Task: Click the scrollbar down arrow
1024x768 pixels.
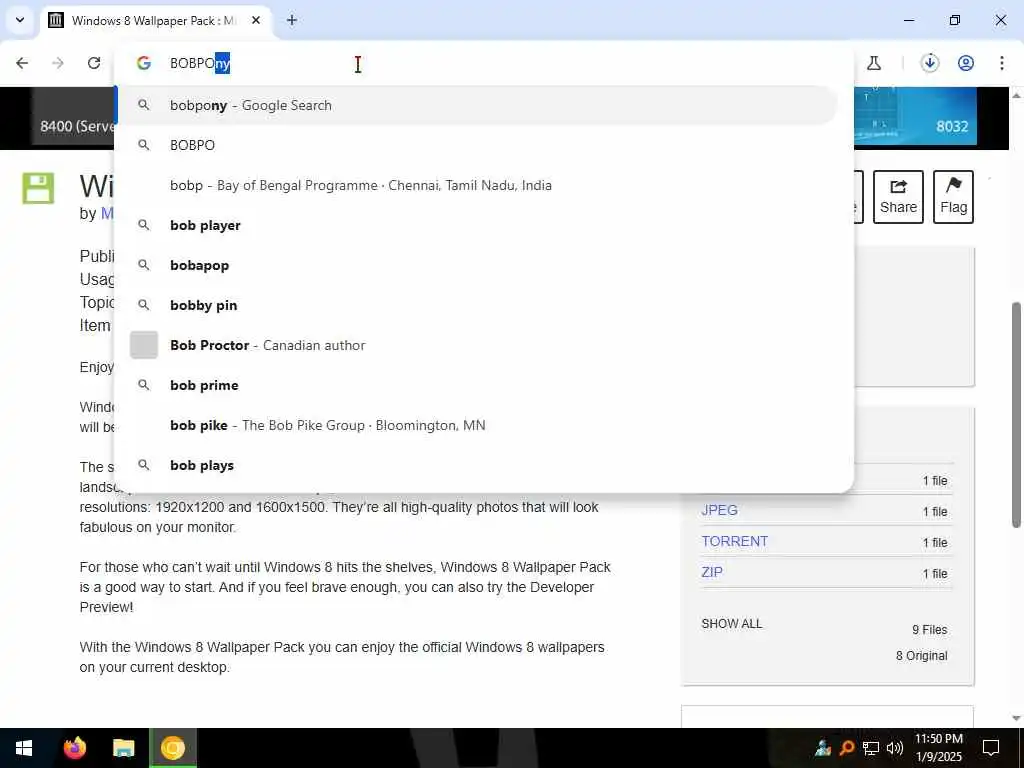Action: [x=1017, y=719]
